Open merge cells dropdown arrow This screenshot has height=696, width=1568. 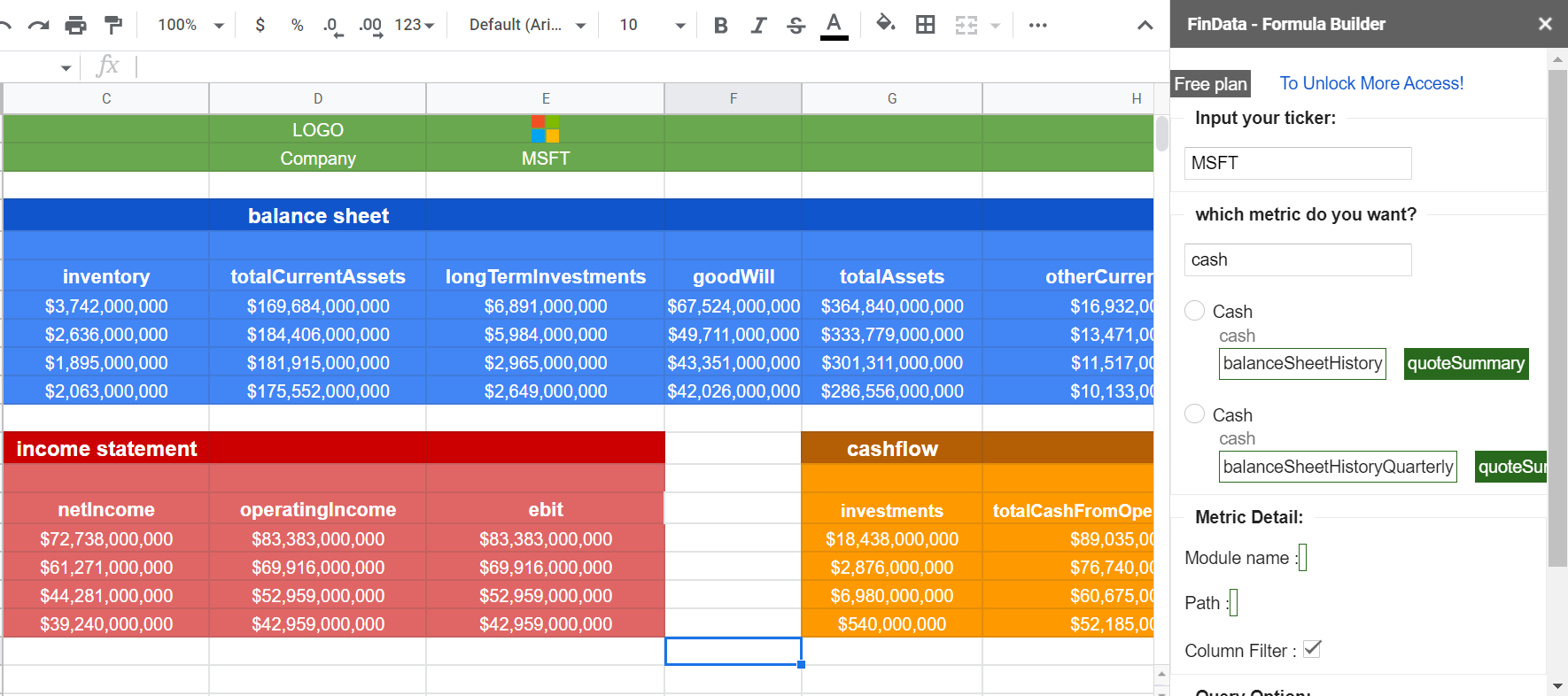pyautogui.click(x=995, y=26)
